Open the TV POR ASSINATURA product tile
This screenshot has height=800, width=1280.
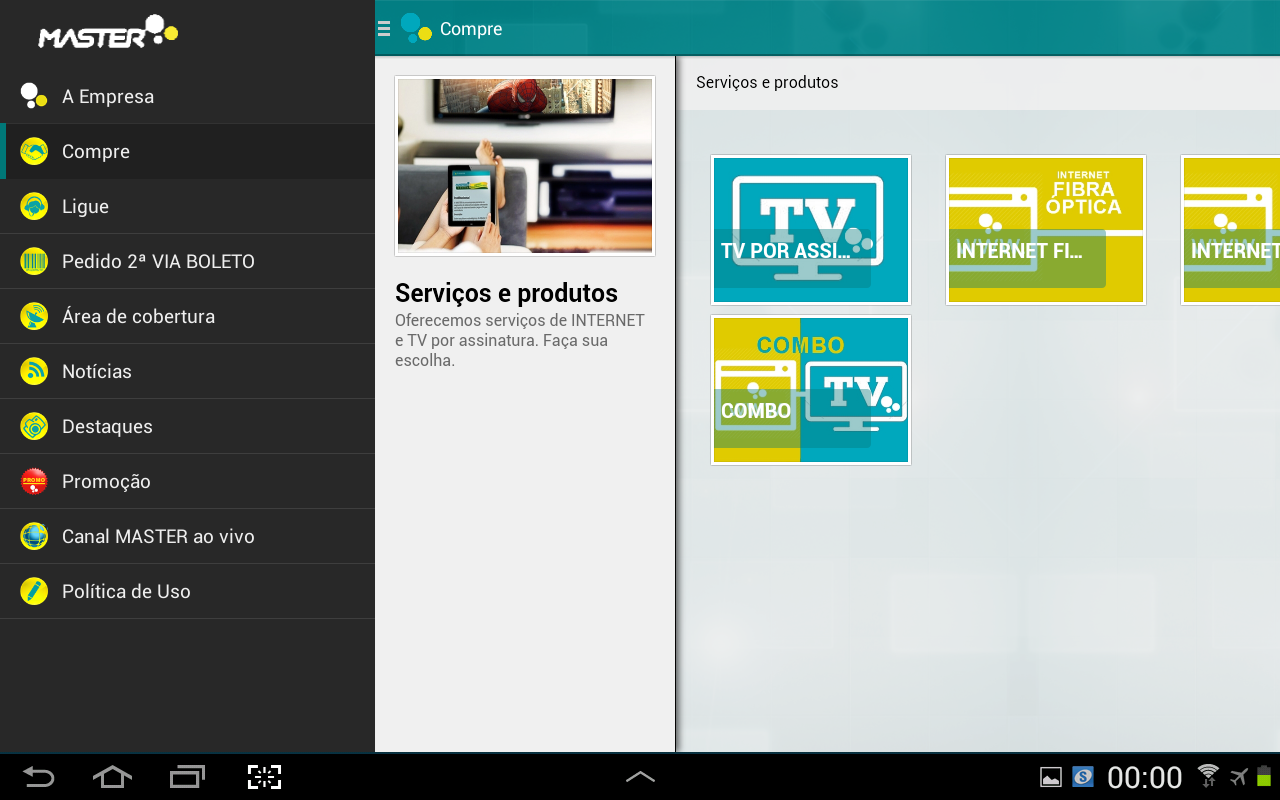pos(810,230)
